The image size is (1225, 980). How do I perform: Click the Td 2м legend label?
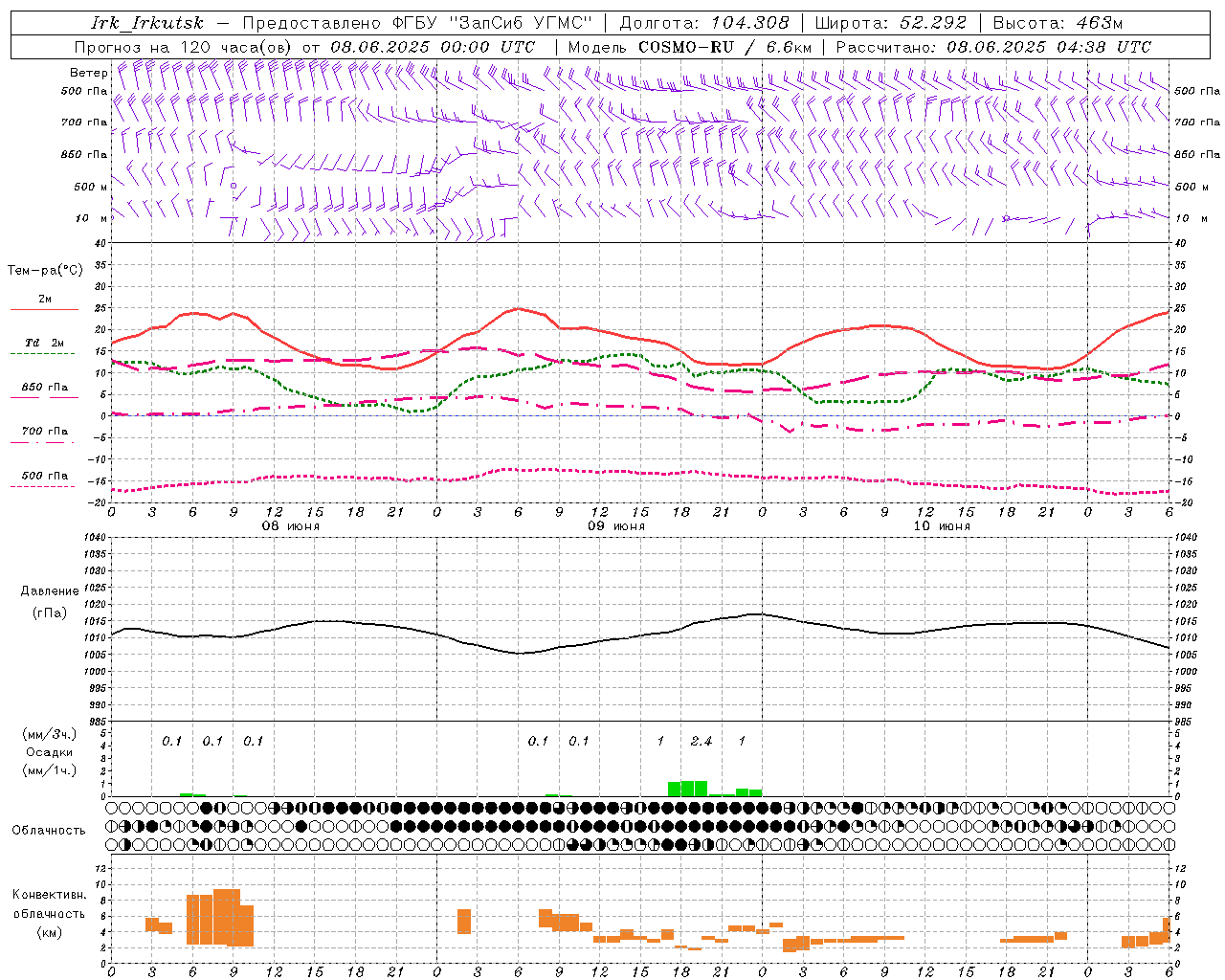point(44,343)
